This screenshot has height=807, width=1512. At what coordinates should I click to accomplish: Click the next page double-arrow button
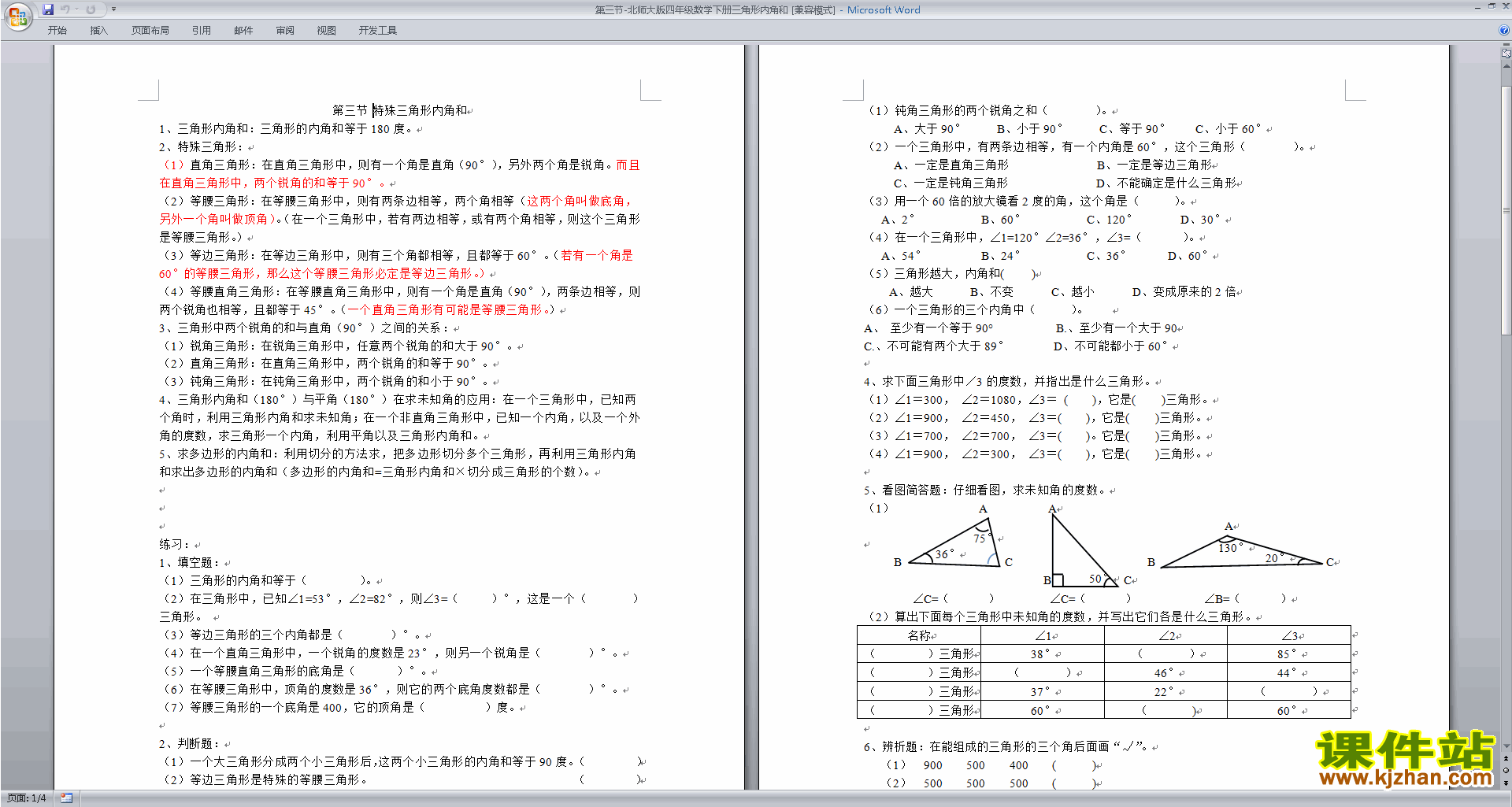[x=1506, y=783]
